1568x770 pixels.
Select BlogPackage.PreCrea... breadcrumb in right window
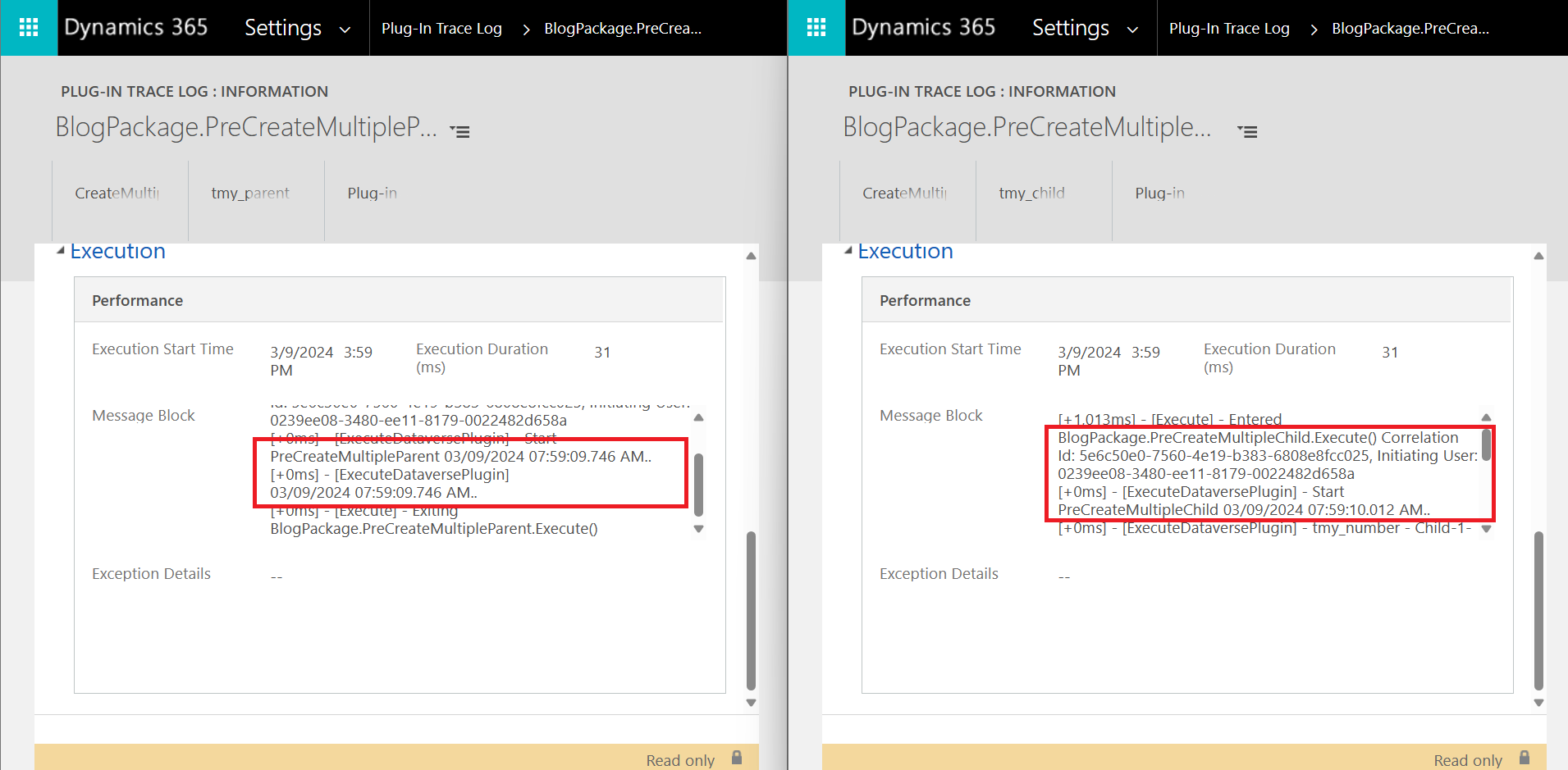1410,29
